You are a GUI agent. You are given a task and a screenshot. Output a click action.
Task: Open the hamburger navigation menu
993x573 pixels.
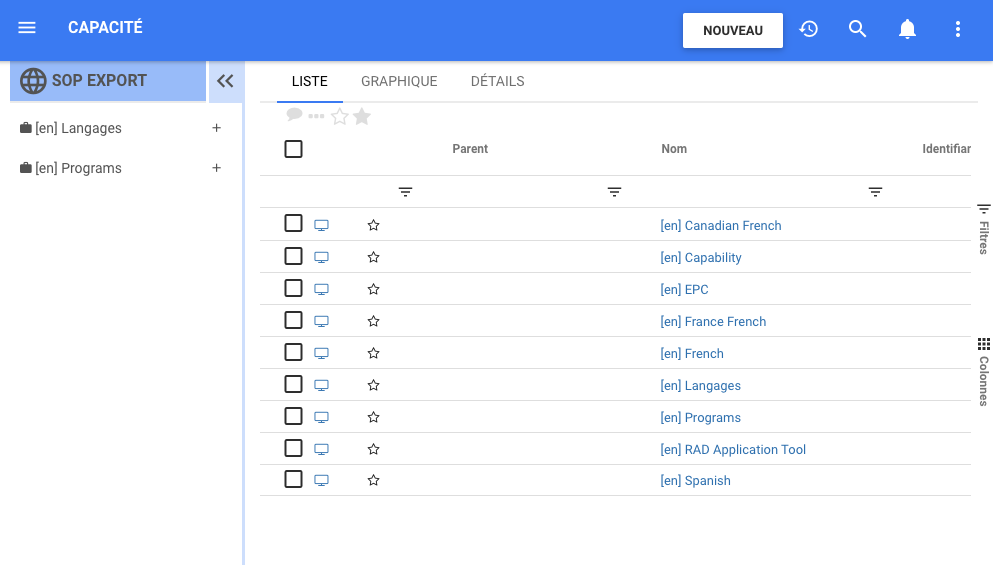(x=27, y=28)
